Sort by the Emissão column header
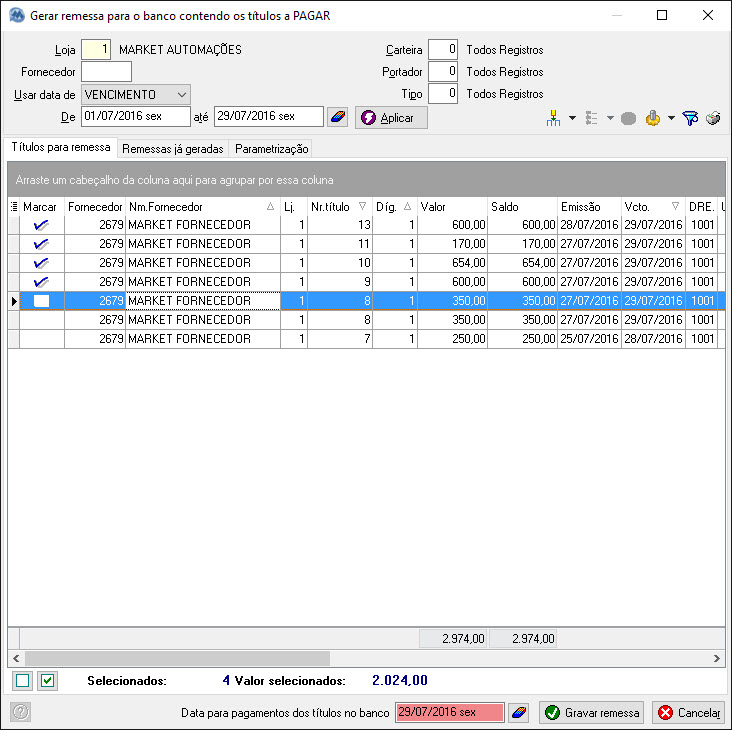This screenshot has height=730, width=732. point(589,207)
